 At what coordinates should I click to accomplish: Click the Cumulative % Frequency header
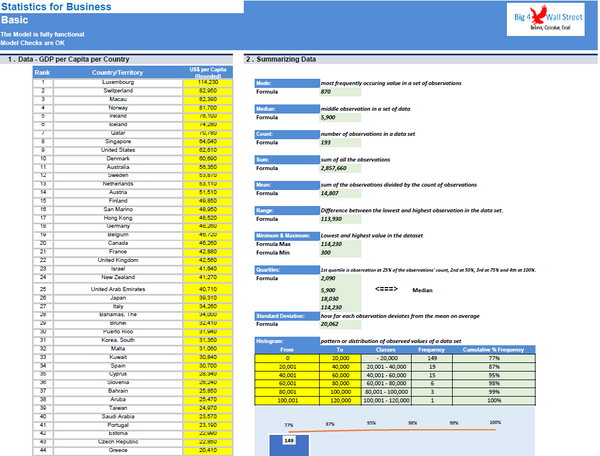(x=493, y=350)
